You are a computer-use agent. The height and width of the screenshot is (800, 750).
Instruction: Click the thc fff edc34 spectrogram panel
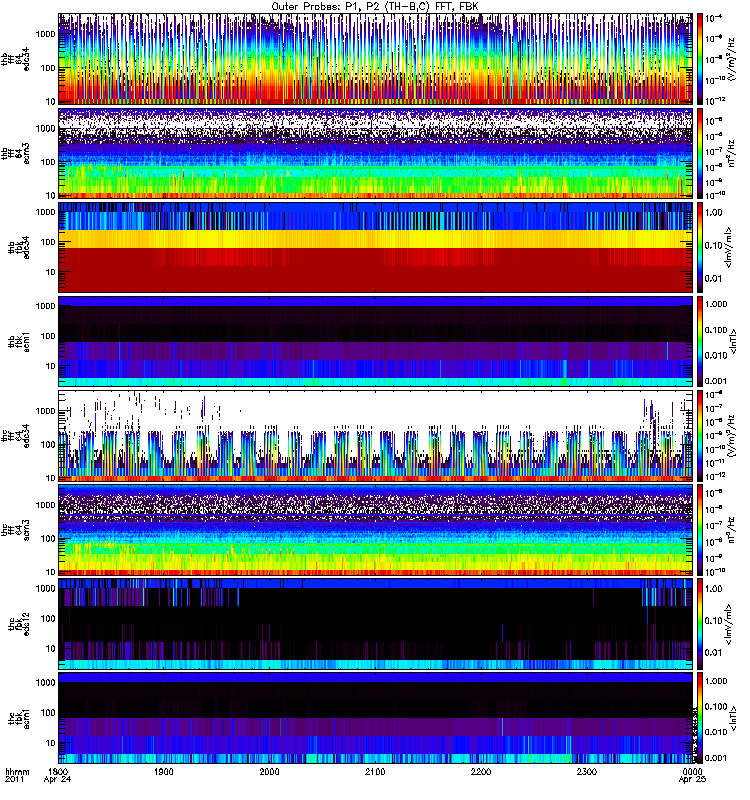pos(376,436)
